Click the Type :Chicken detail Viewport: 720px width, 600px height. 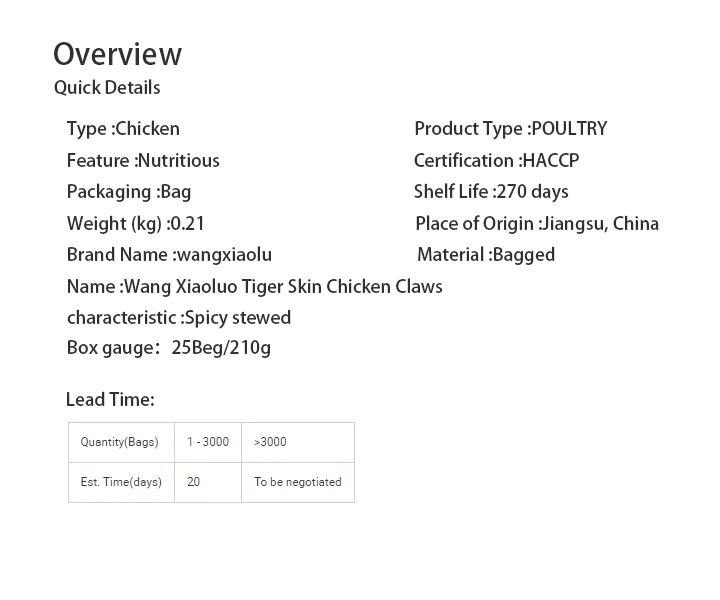point(123,129)
